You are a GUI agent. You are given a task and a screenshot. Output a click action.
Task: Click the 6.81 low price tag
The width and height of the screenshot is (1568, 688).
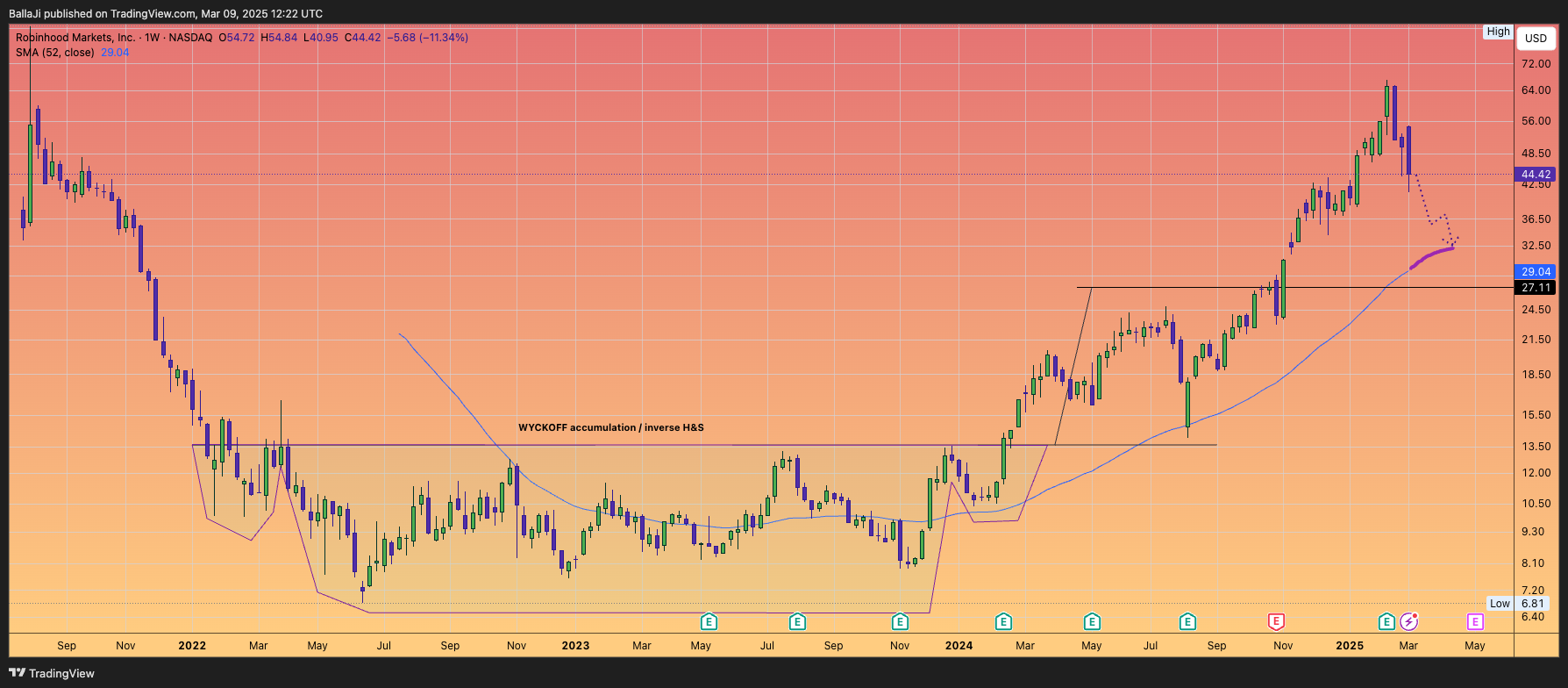tap(1533, 604)
